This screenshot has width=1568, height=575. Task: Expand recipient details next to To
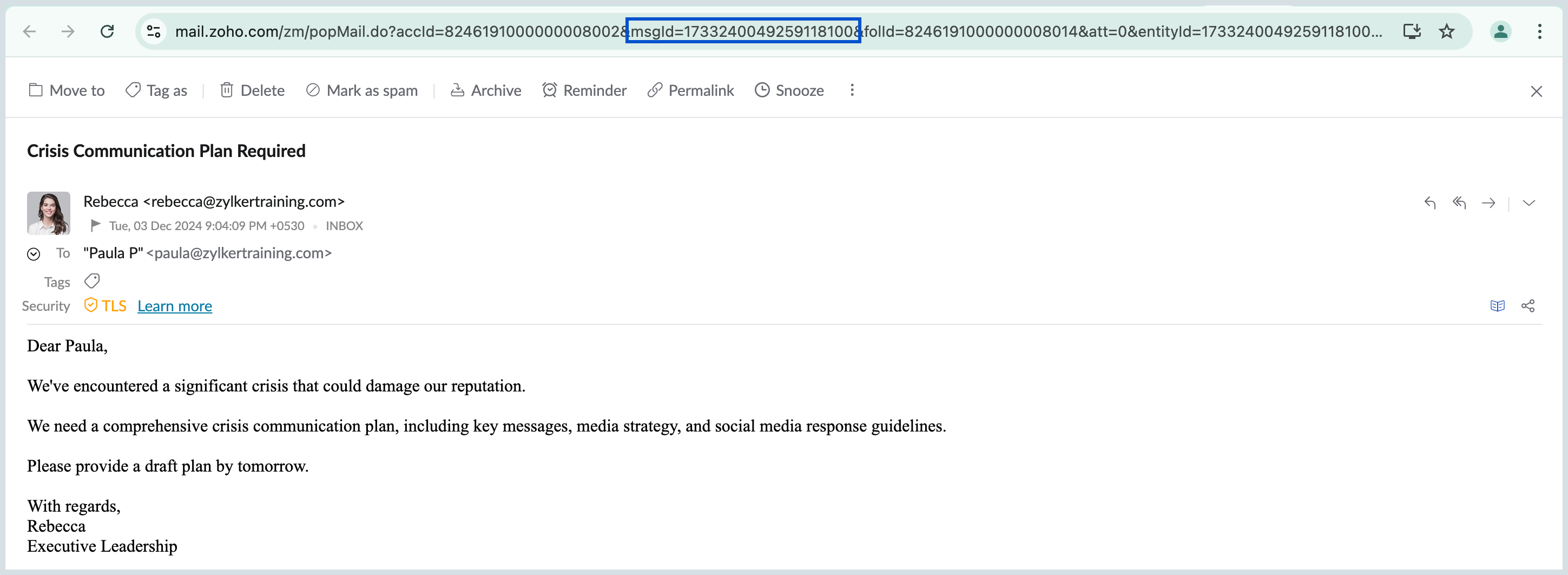pos(34,254)
